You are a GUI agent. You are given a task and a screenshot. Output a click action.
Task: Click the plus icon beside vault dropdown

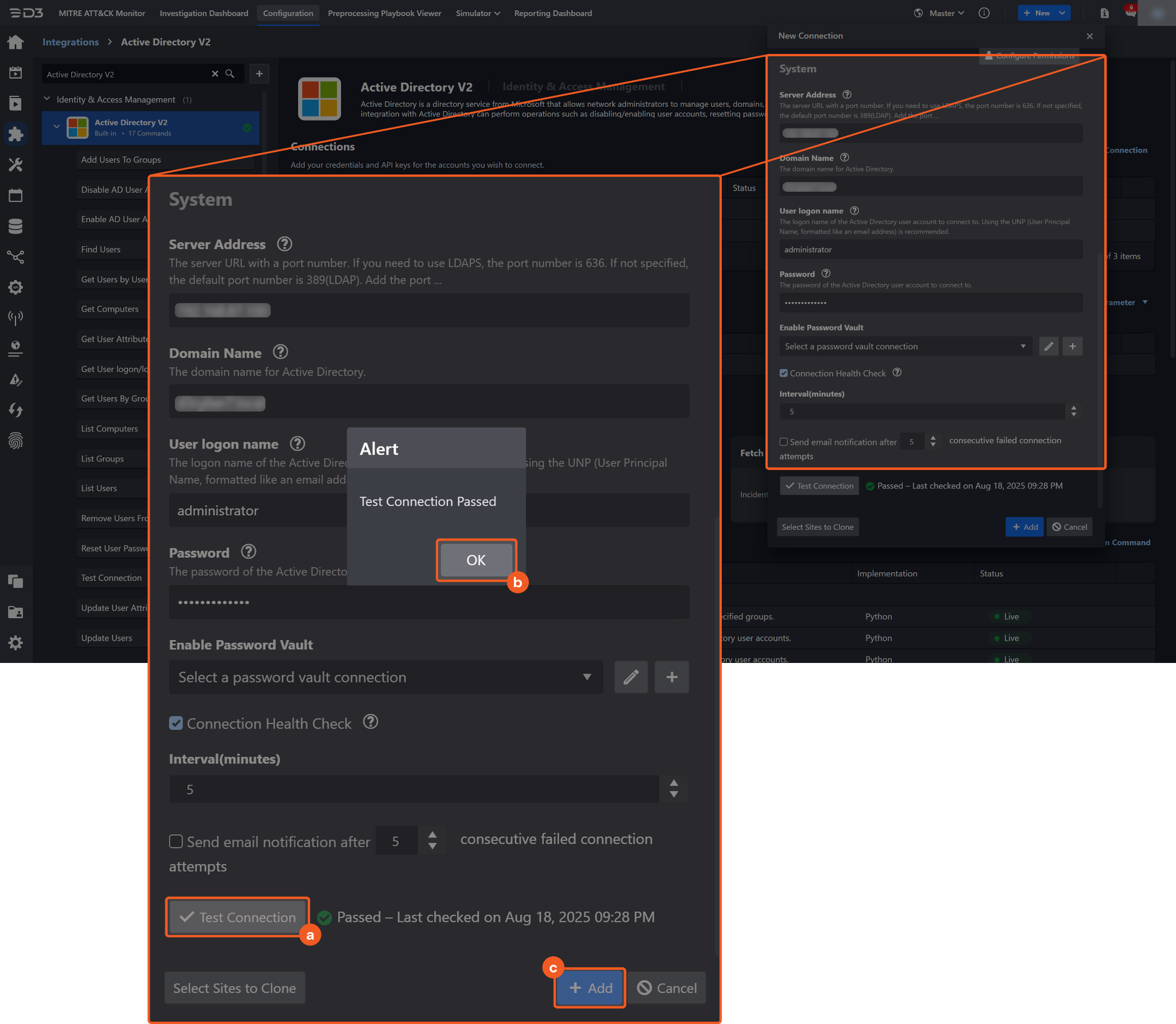(x=671, y=677)
